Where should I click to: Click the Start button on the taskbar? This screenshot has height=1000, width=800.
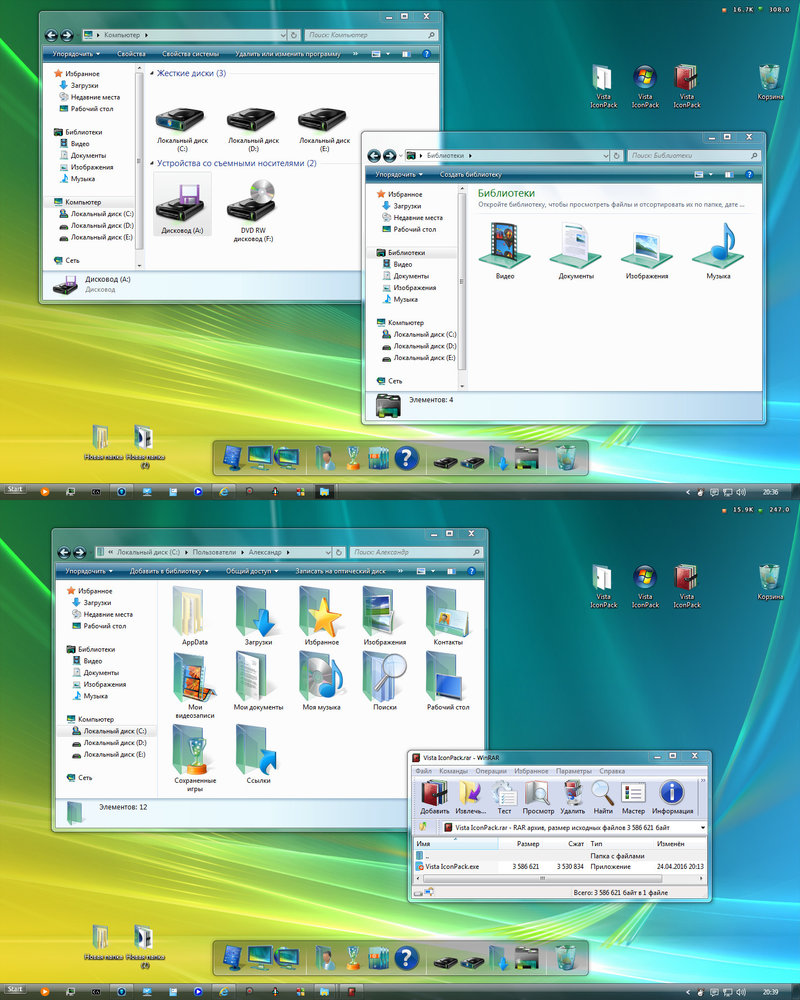pos(14,489)
